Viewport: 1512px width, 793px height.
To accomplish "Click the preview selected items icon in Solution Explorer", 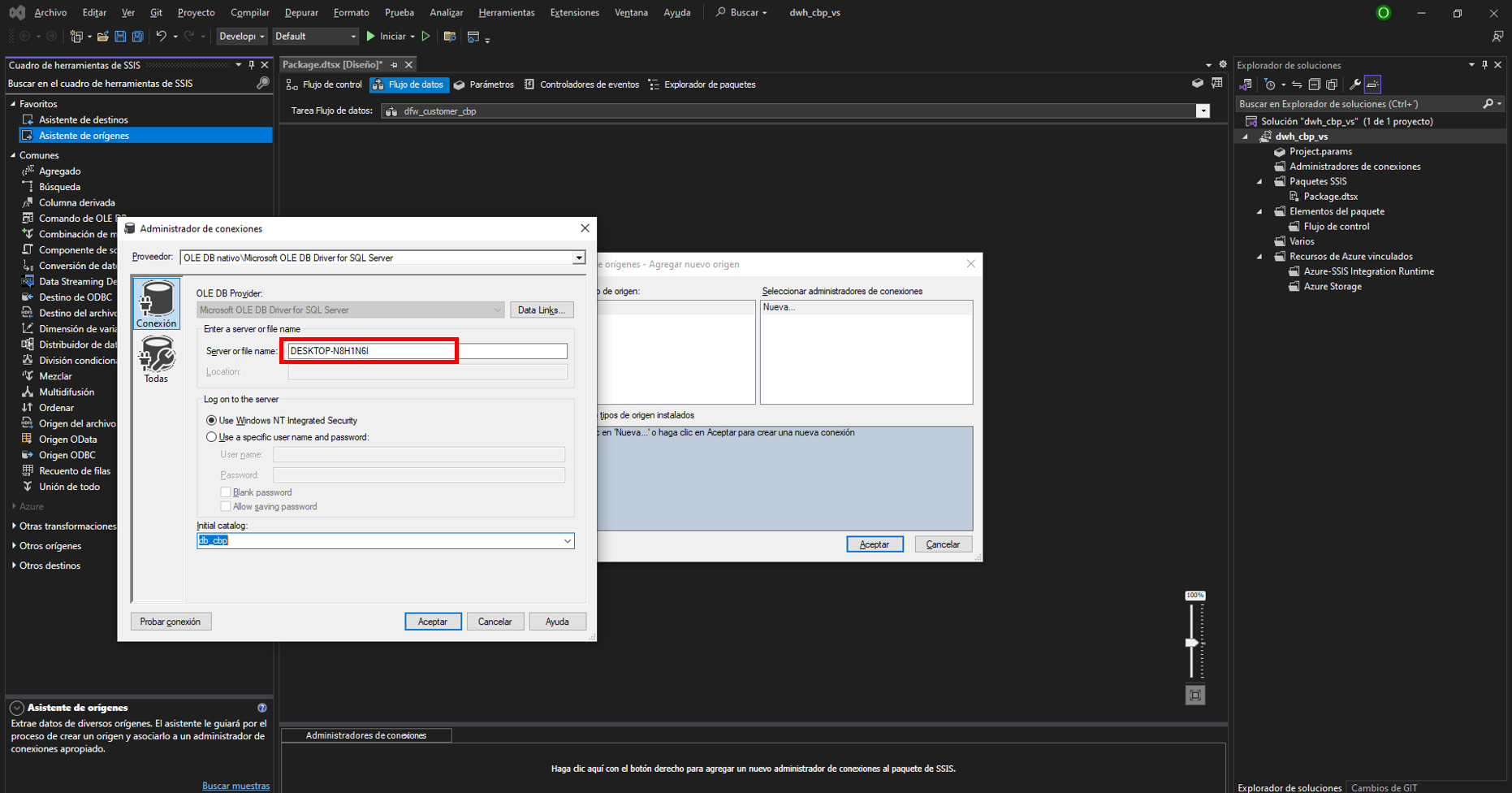I will pos(1372,84).
